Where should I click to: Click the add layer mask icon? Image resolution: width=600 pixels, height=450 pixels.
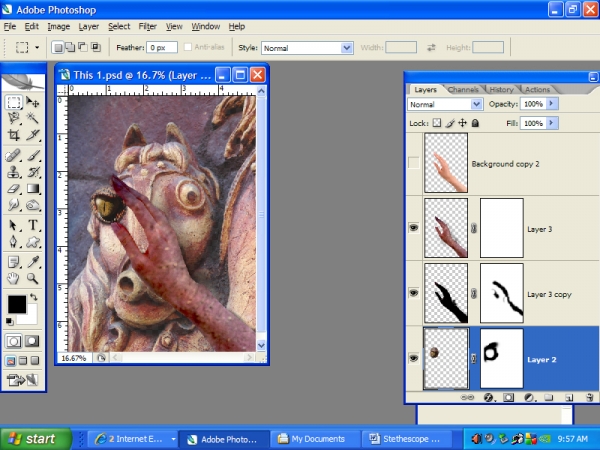click(509, 398)
